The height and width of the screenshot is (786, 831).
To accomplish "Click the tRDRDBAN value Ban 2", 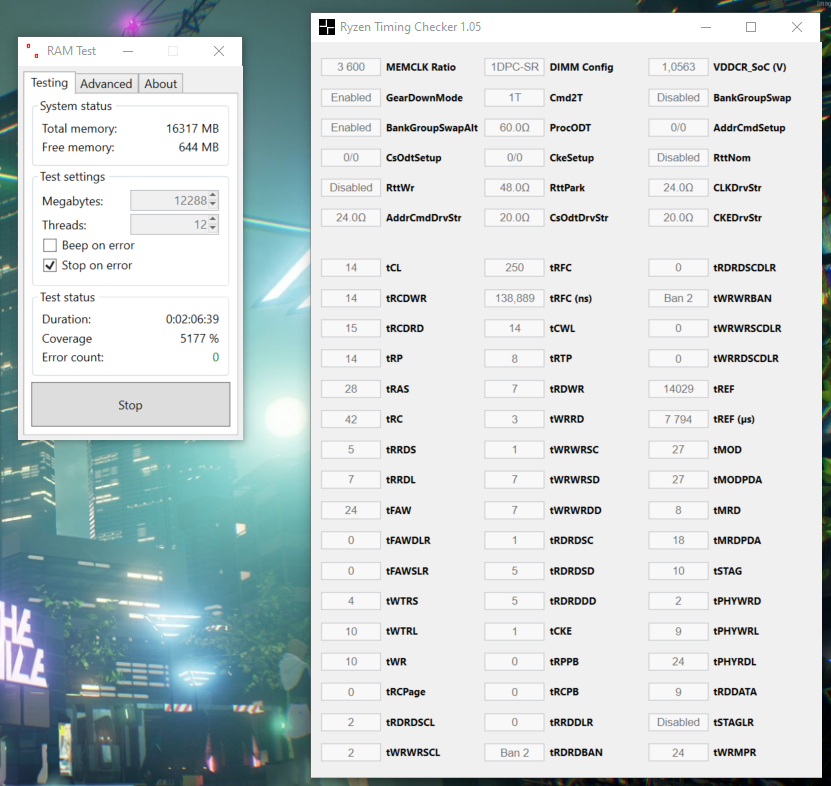I will 514,753.
